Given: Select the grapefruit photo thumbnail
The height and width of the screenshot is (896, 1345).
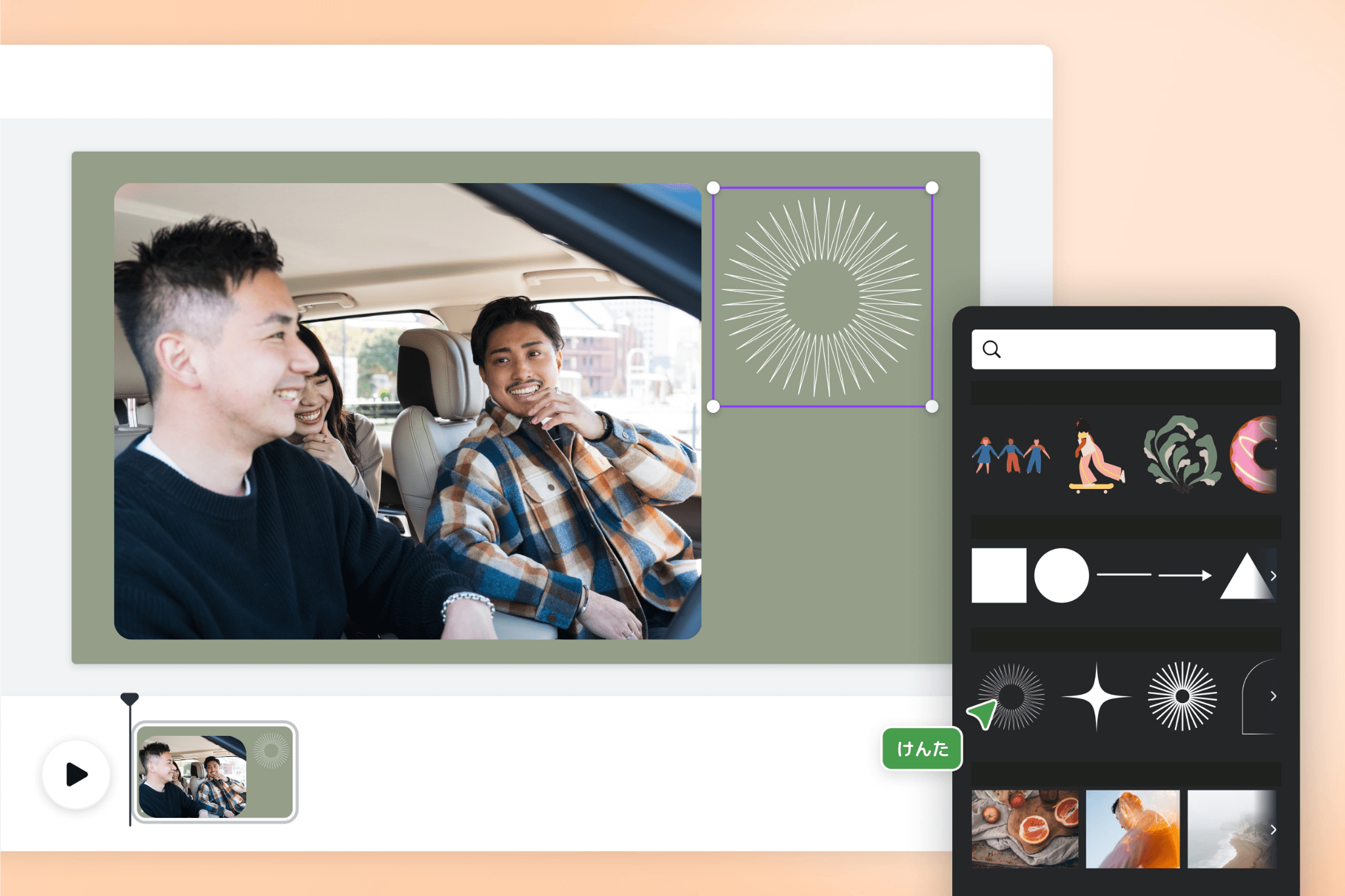Looking at the screenshot, I should coord(1025,828).
